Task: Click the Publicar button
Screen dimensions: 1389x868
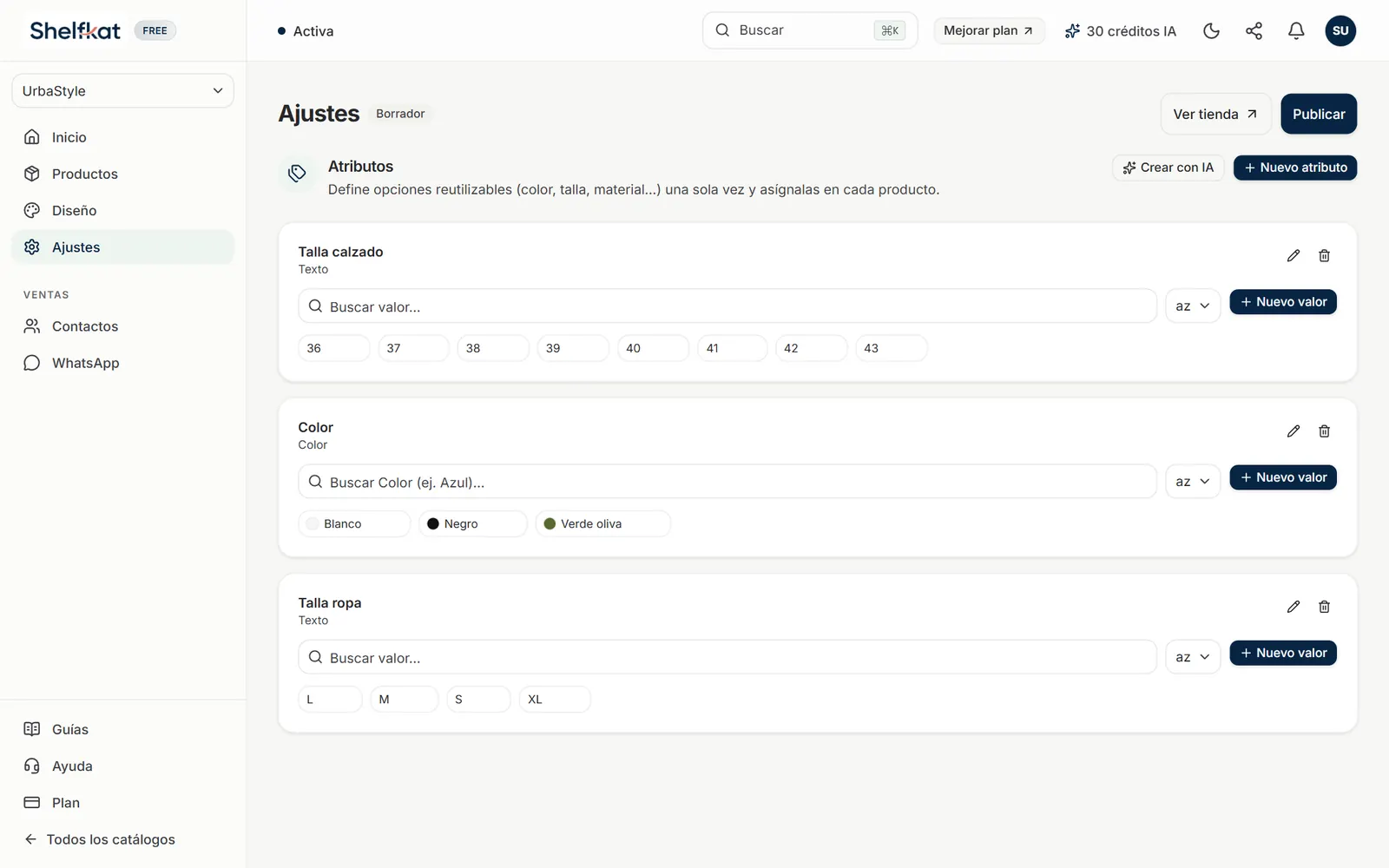Action: 1319,114
